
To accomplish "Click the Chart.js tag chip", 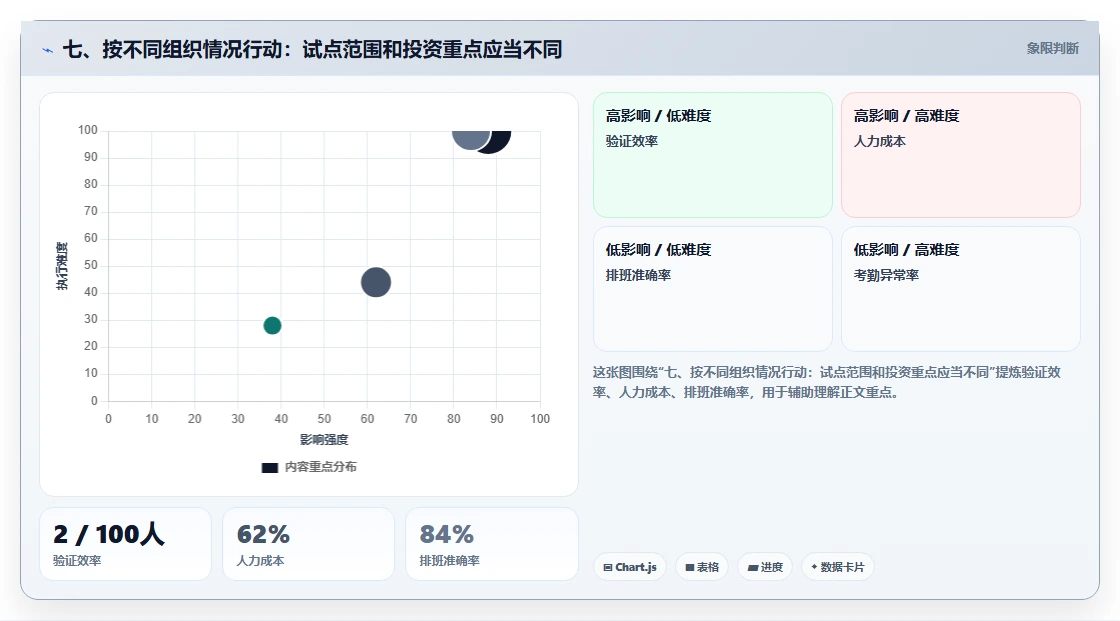I will click(630, 567).
